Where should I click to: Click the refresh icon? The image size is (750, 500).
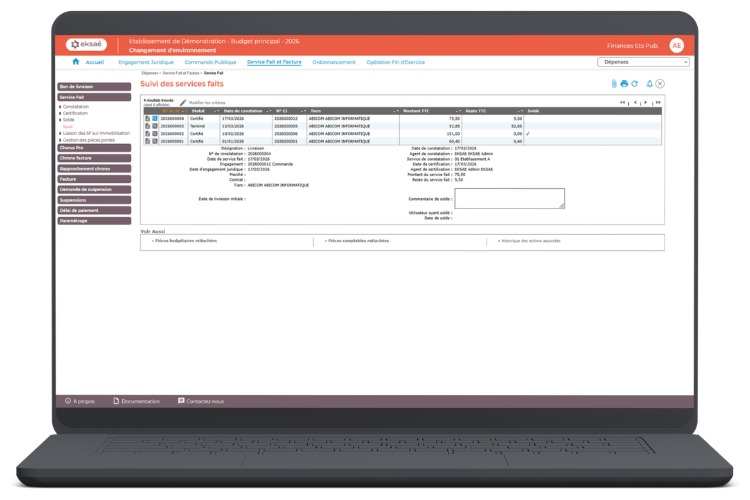click(x=634, y=84)
